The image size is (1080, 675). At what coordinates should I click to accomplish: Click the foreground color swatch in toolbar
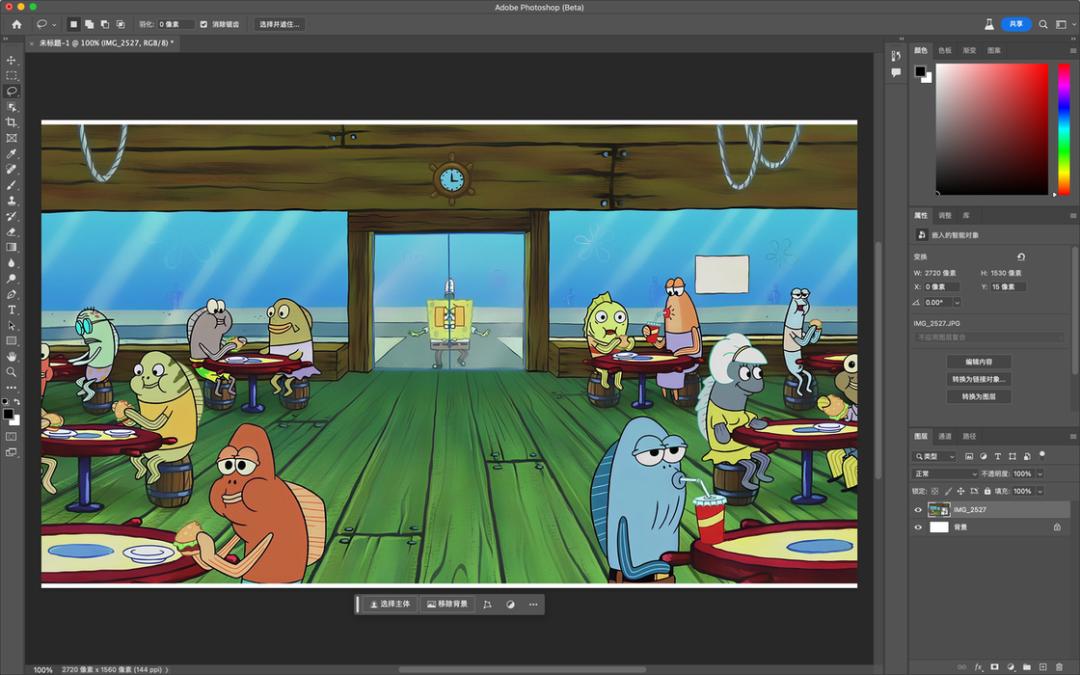(x=8, y=414)
